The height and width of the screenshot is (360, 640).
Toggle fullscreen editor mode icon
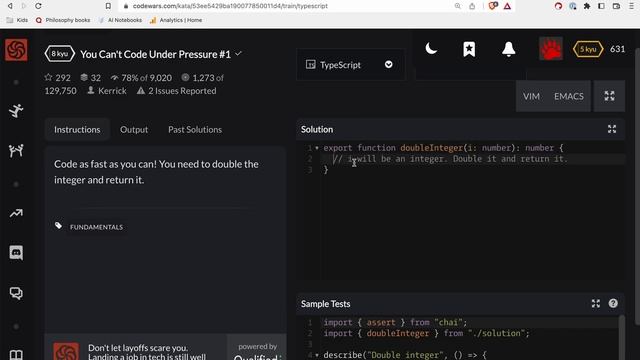click(x=609, y=96)
